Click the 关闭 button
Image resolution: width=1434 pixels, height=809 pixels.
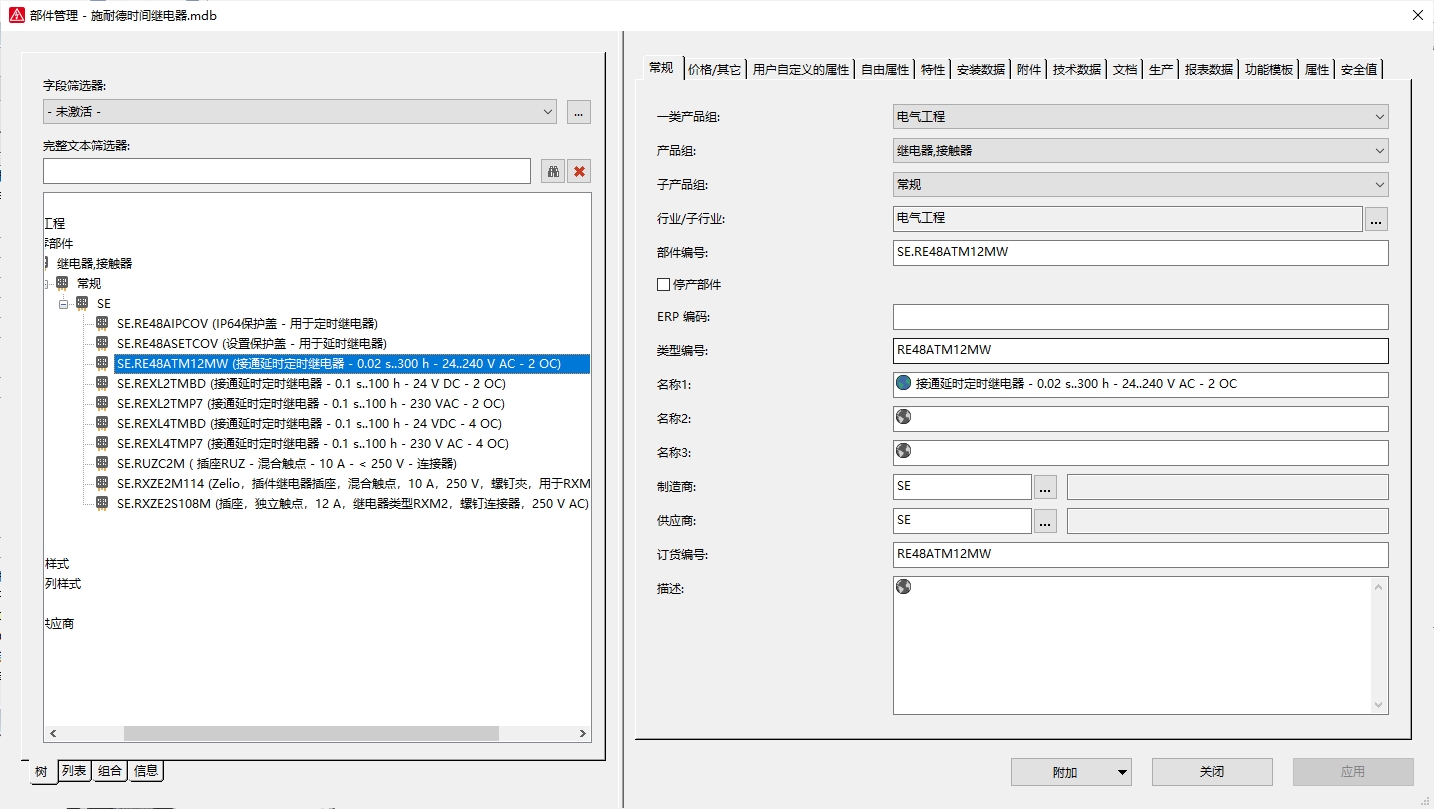click(x=1211, y=772)
